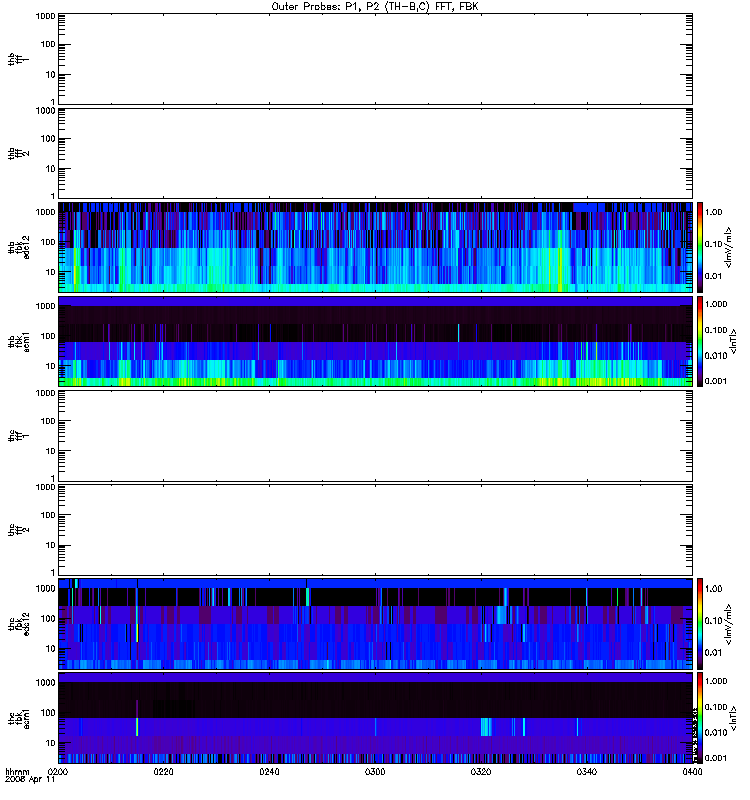Select the 0340 time axis label
The height and width of the screenshot is (800, 750).
click(x=587, y=772)
